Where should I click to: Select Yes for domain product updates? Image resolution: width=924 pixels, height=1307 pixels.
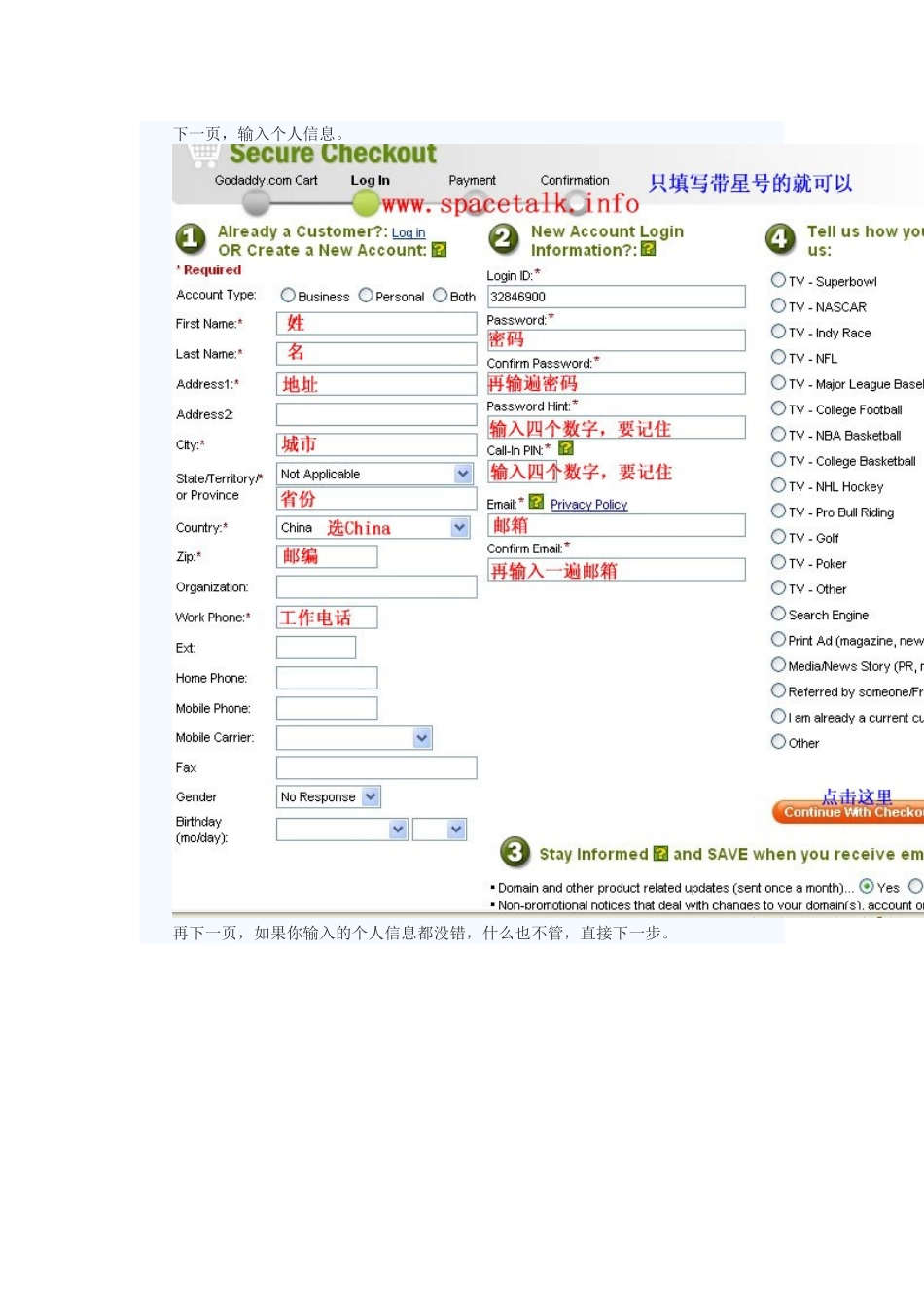pos(867,887)
